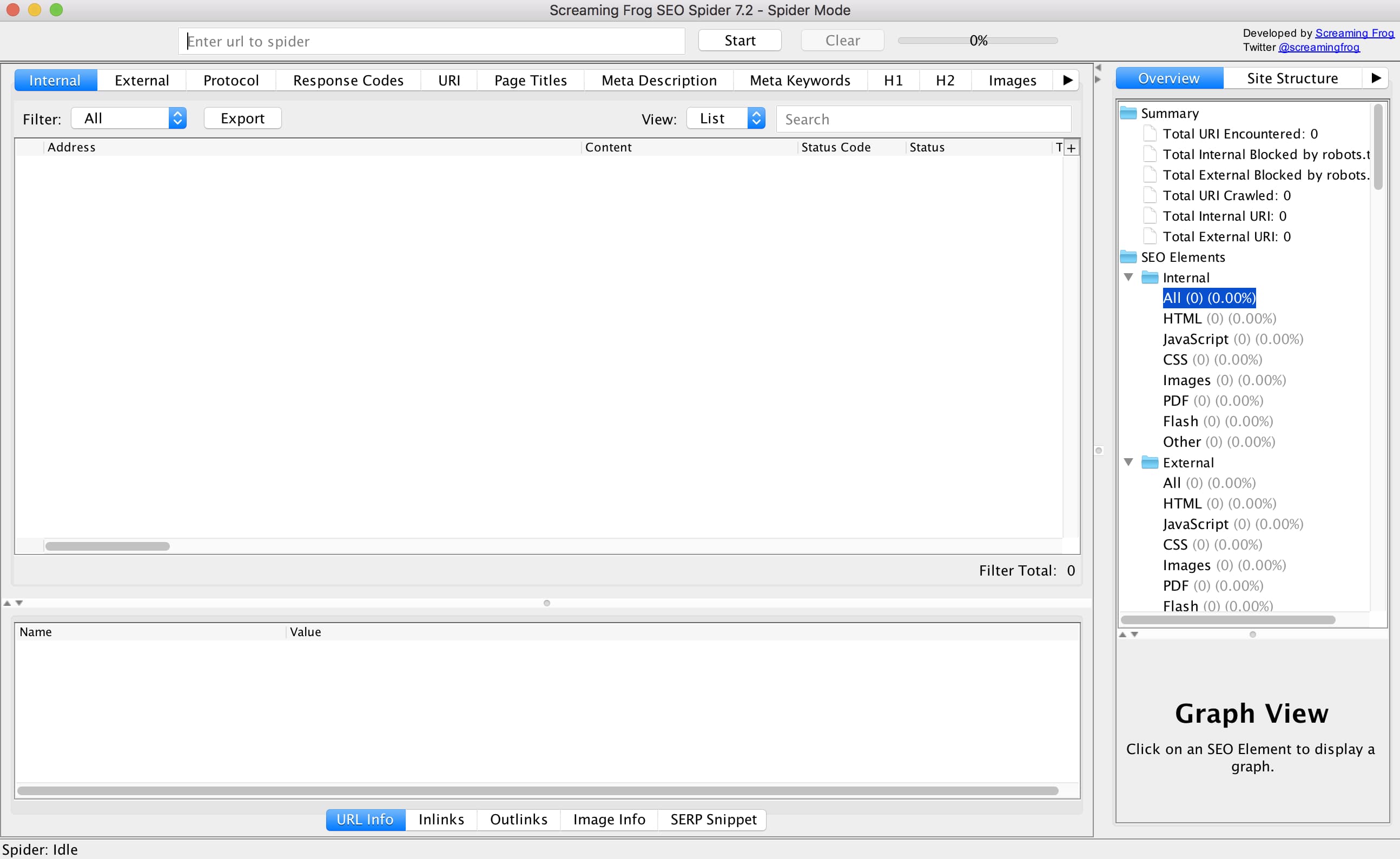
Task: Open the View dropdown set to List
Action: (725, 118)
